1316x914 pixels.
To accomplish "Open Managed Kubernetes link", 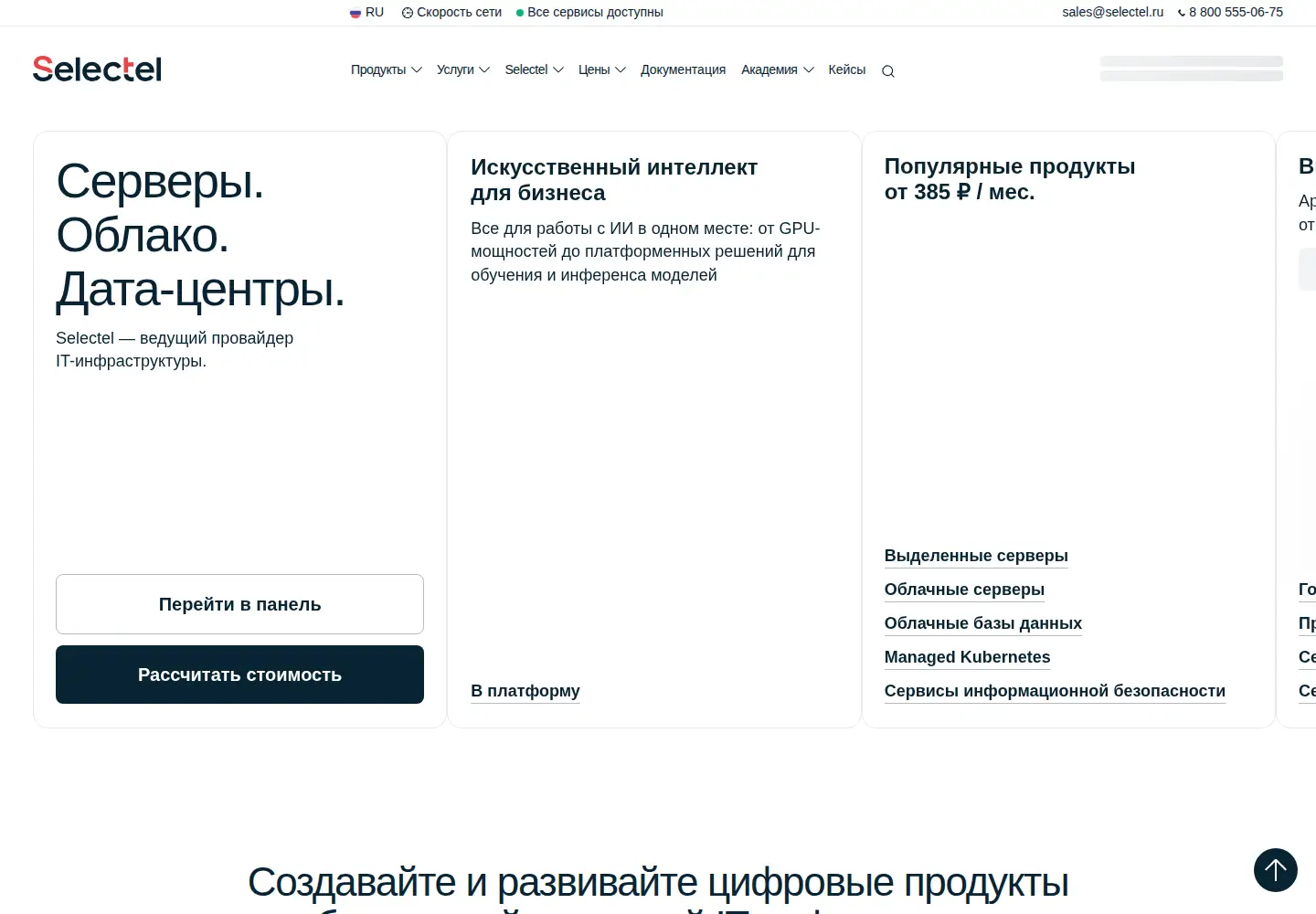I will [967, 657].
